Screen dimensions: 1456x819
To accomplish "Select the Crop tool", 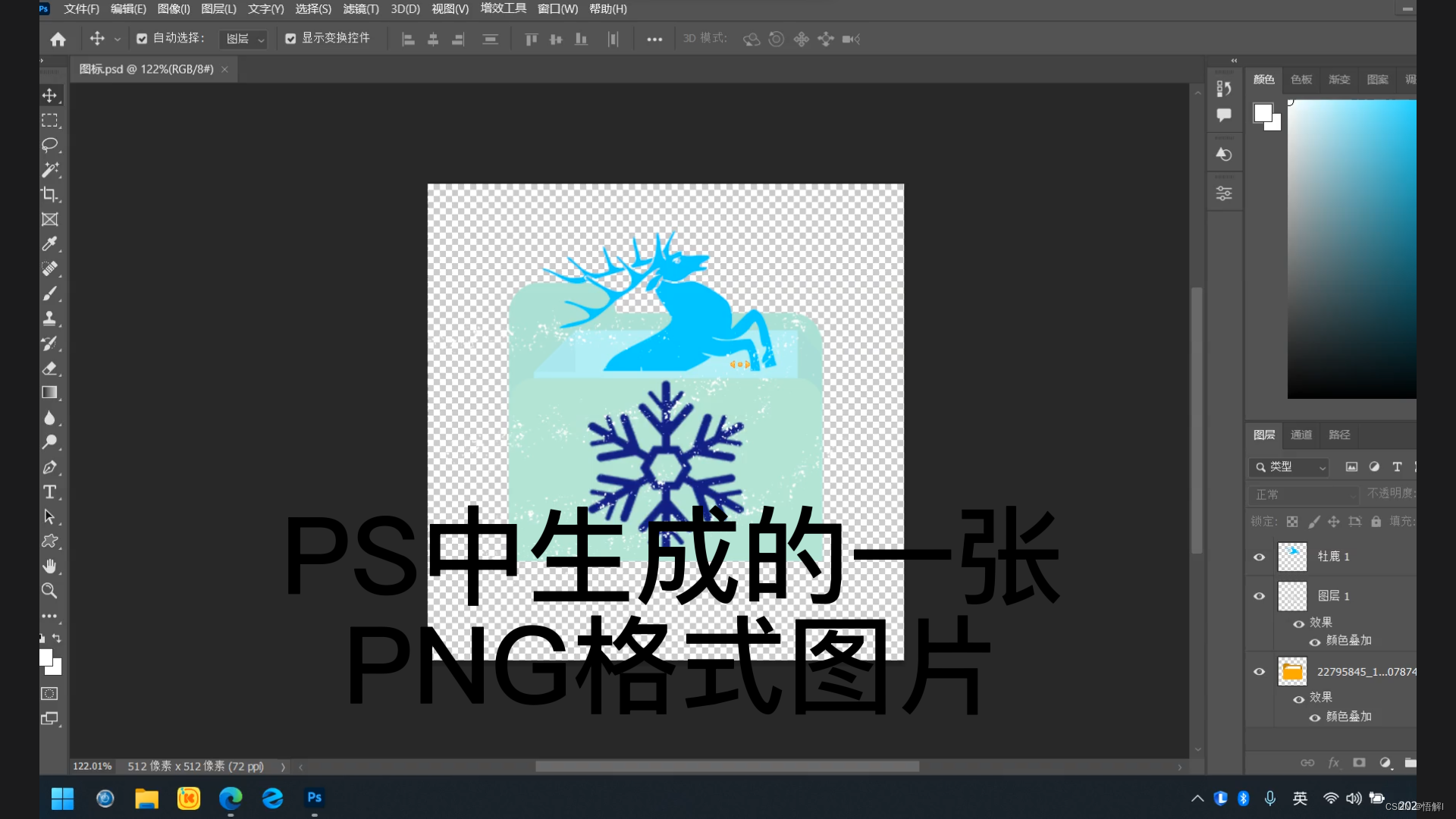I will click(x=50, y=195).
